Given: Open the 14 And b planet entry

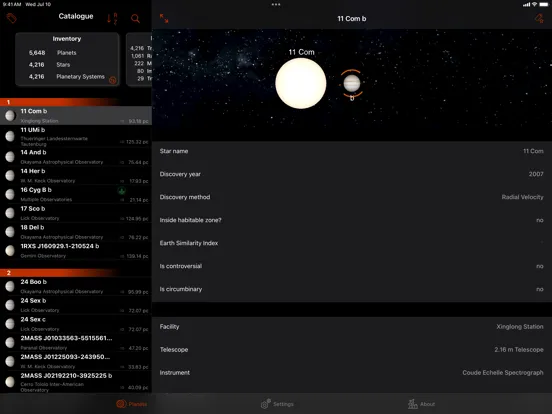Looking at the screenshot, I should pyautogui.click(x=76, y=157).
